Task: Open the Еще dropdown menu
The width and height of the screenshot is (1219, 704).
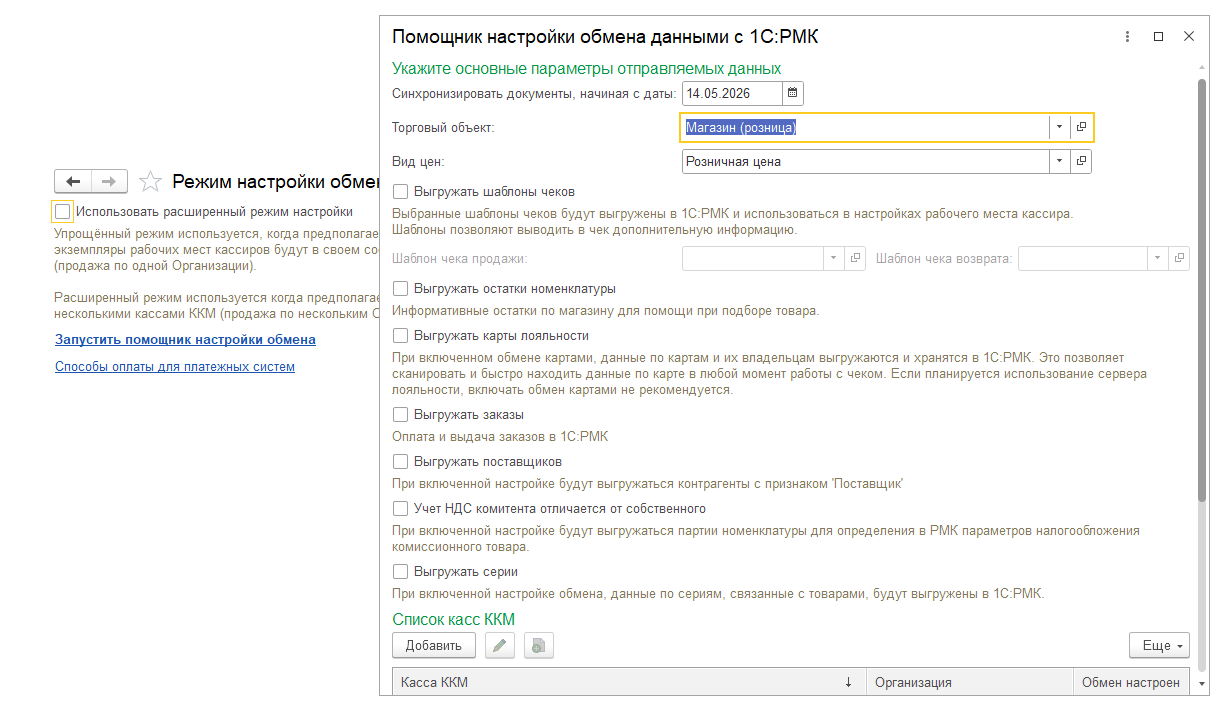Action: coord(1159,646)
